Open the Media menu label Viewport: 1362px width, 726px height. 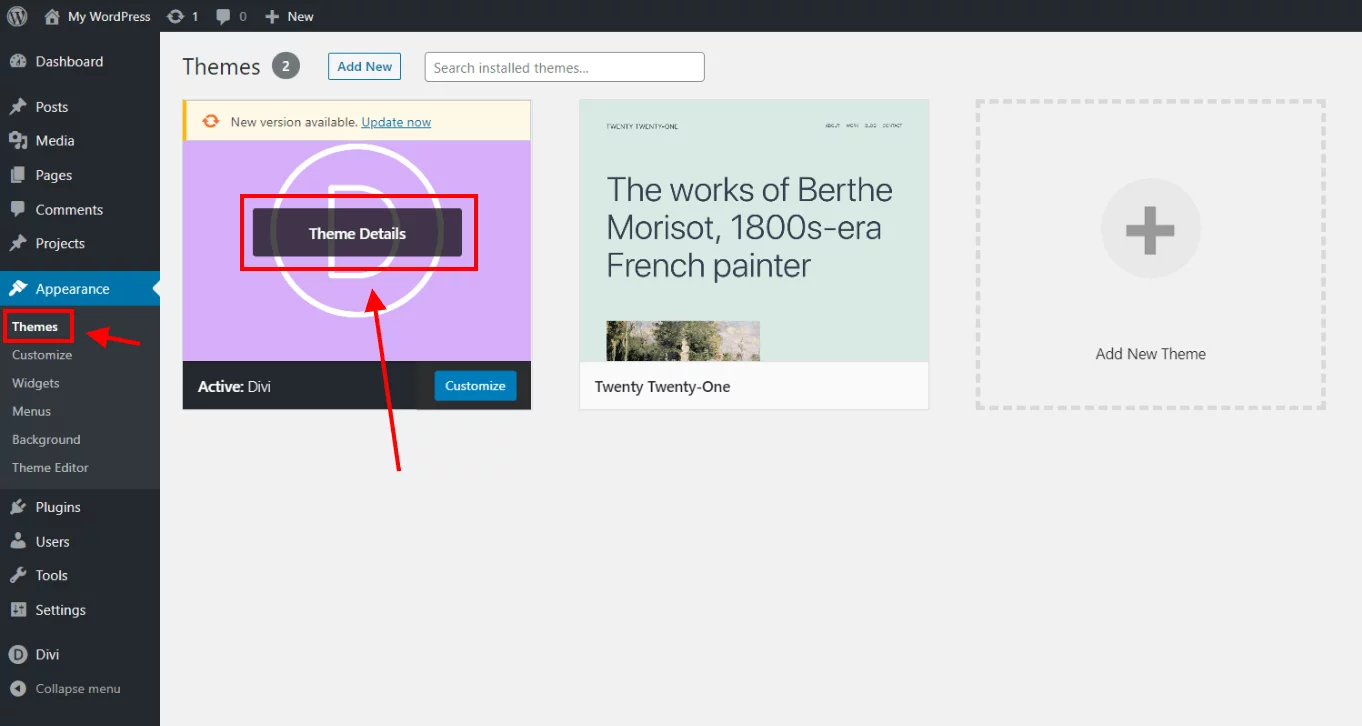click(x=55, y=141)
